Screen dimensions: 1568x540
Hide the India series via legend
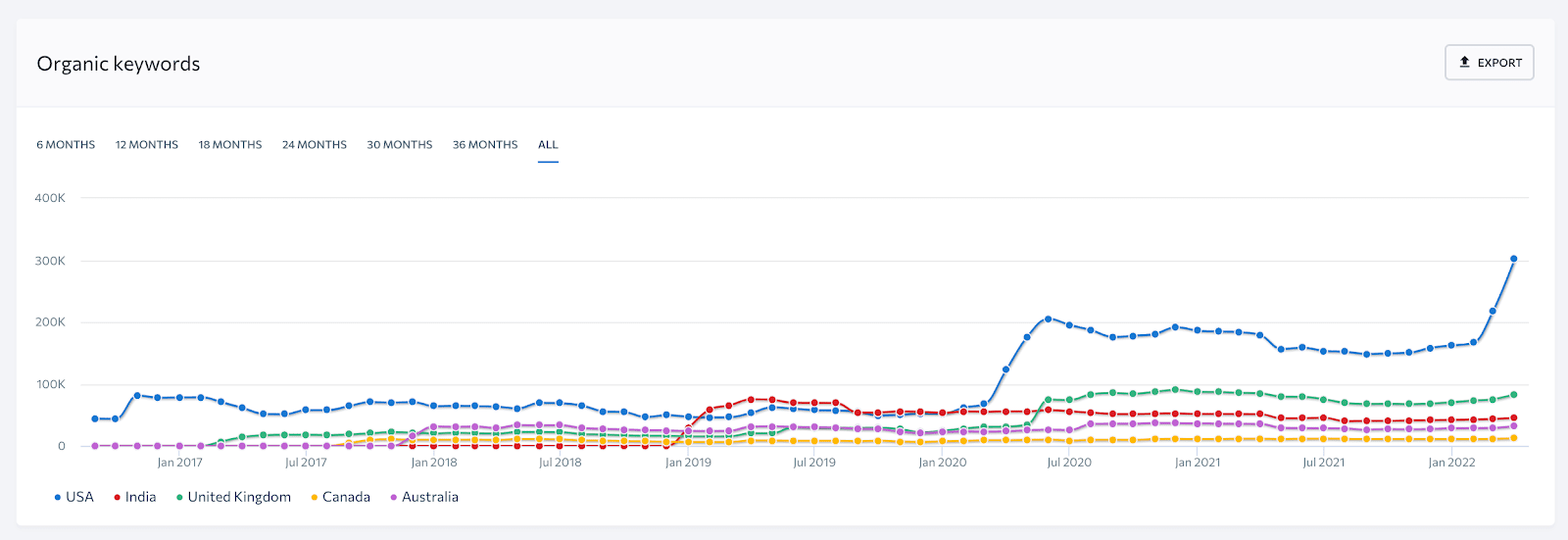point(135,497)
